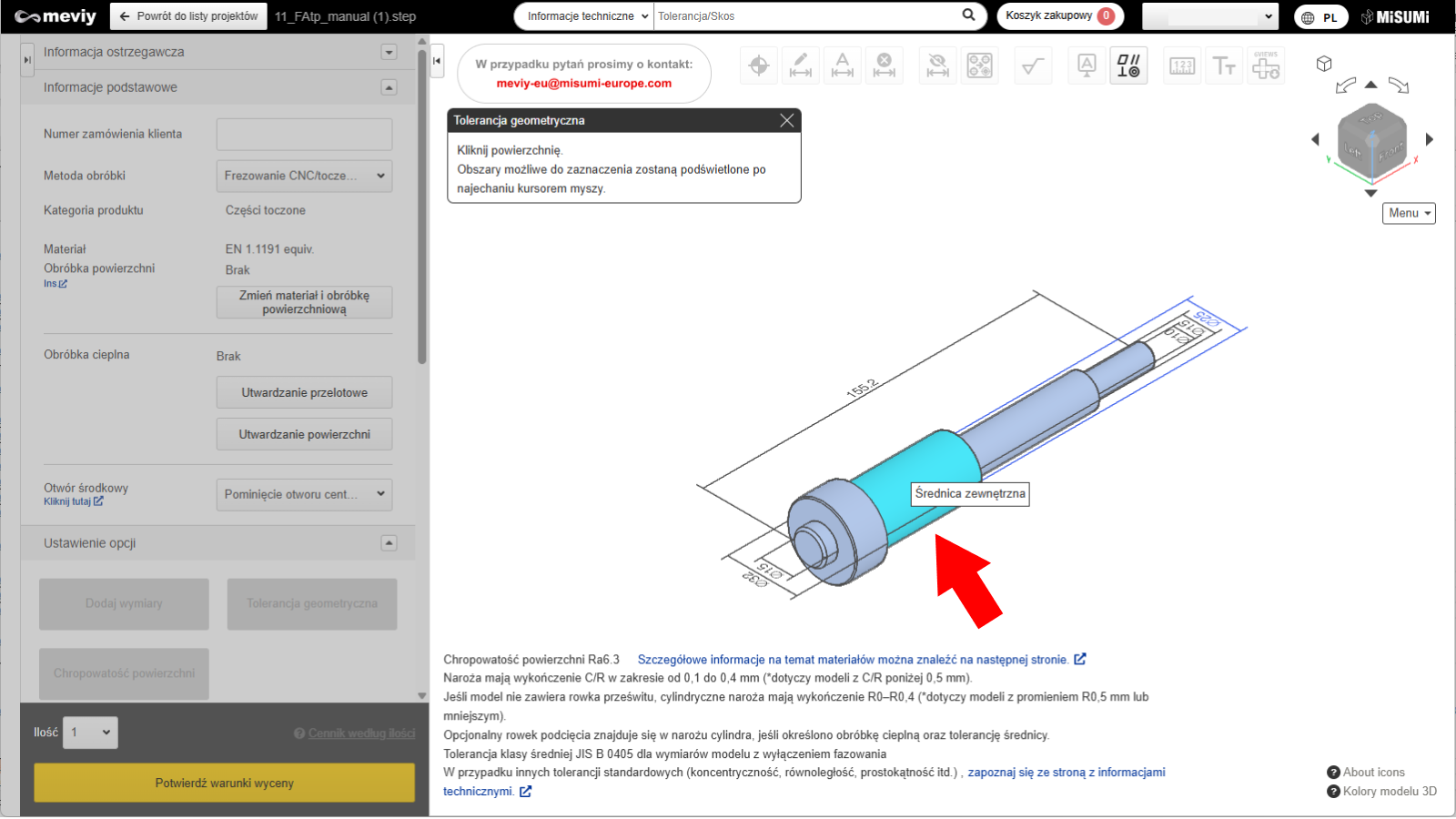Open the Otwór środkowy dropdown
Screen dimensions: 1456x819
(304, 494)
